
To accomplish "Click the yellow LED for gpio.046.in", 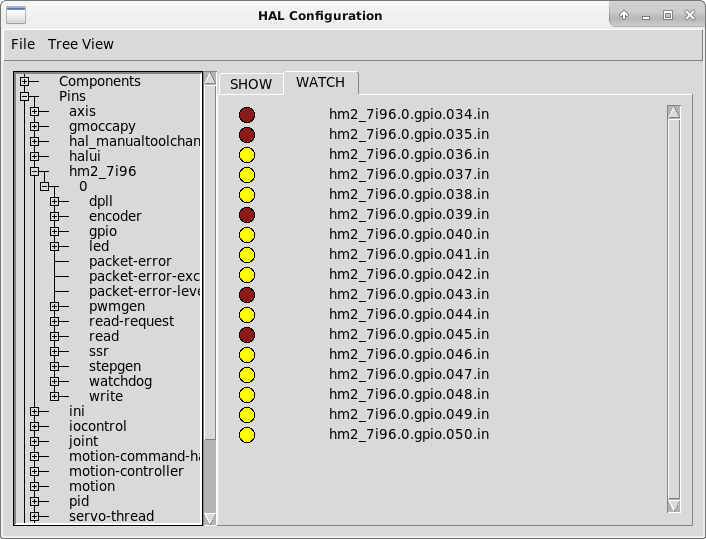I will pos(247,355).
